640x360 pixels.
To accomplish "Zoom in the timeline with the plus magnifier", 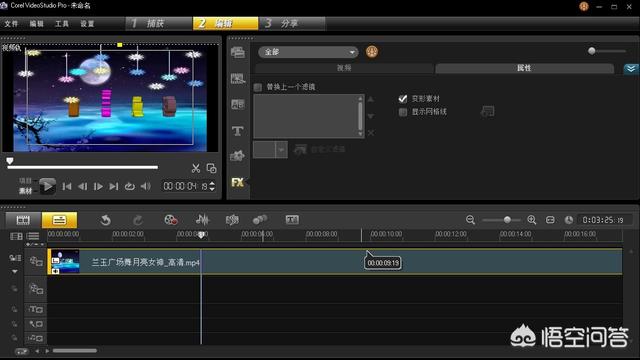I will (x=531, y=220).
